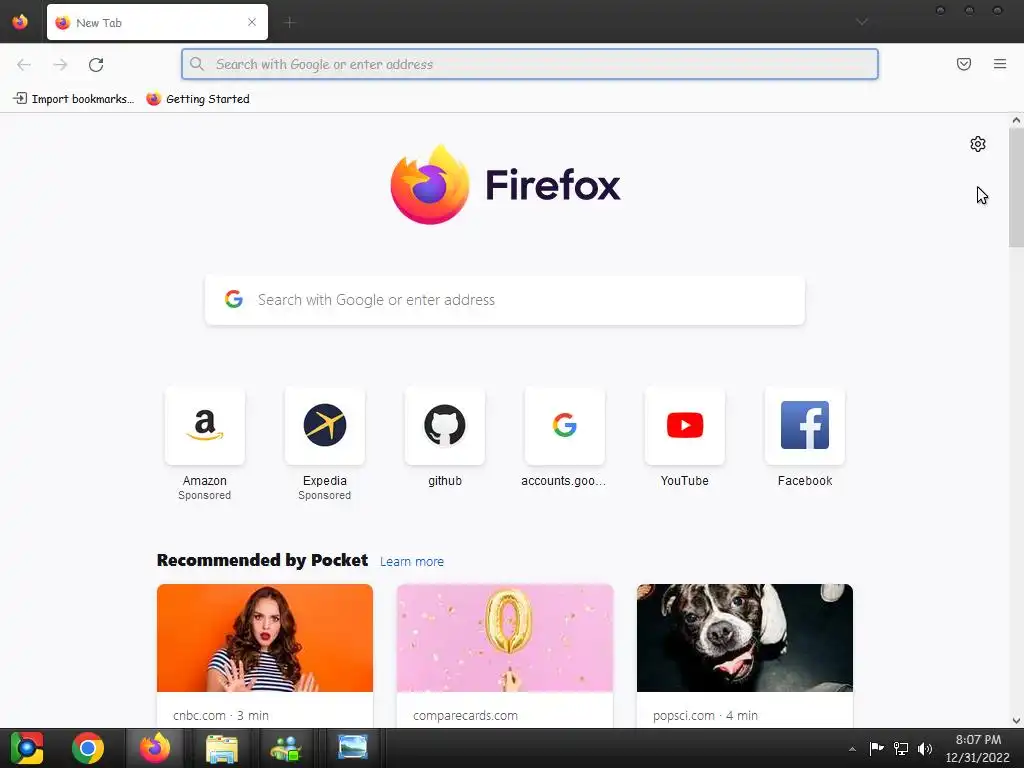
Task: Click the Firefox logo on the page
Action: pyautogui.click(x=430, y=185)
